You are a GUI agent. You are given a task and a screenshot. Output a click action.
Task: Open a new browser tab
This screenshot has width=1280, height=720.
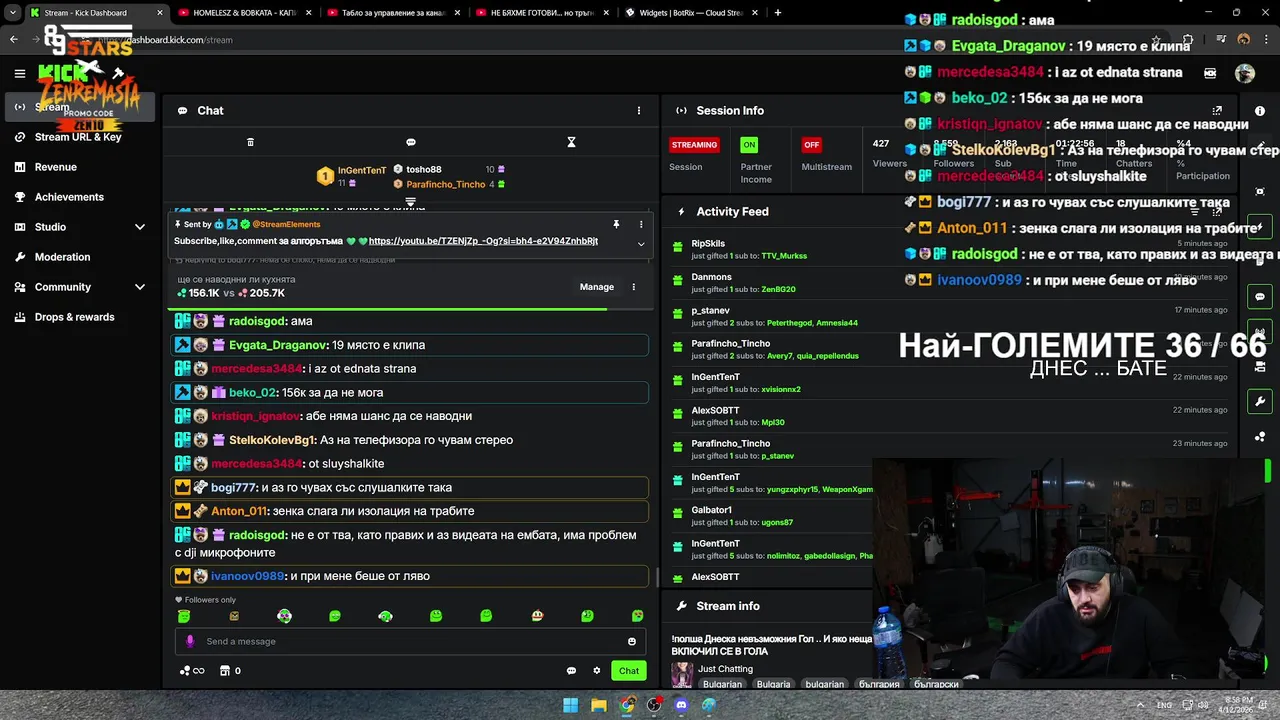(x=778, y=13)
